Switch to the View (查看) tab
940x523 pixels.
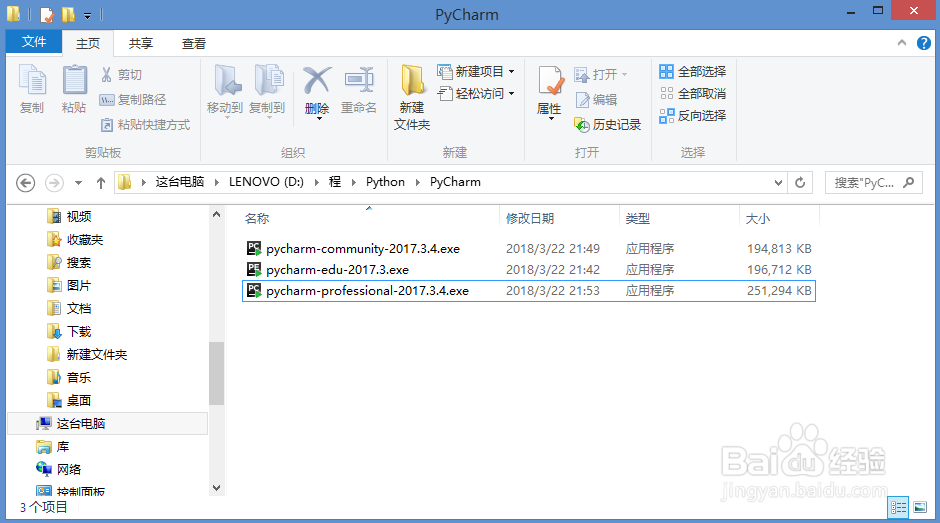pyautogui.click(x=194, y=43)
